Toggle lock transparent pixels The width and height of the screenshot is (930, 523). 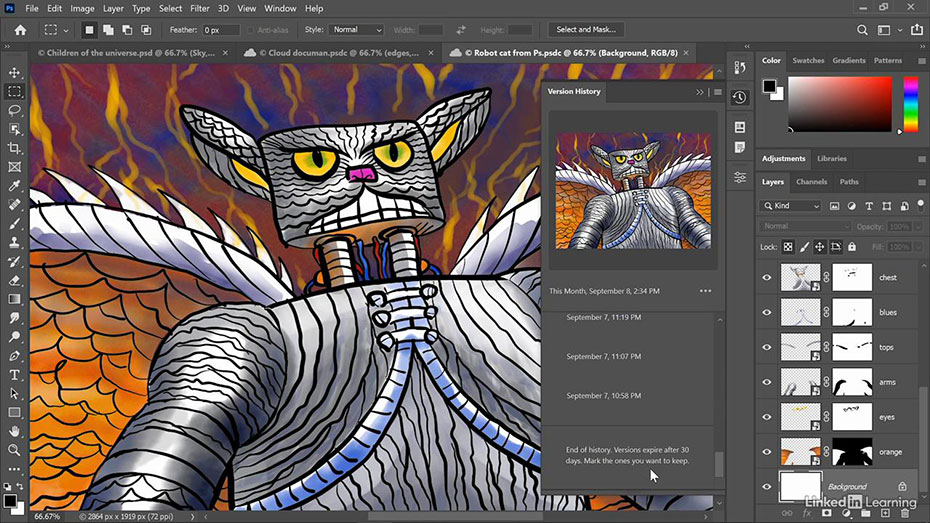pyautogui.click(x=788, y=247)
